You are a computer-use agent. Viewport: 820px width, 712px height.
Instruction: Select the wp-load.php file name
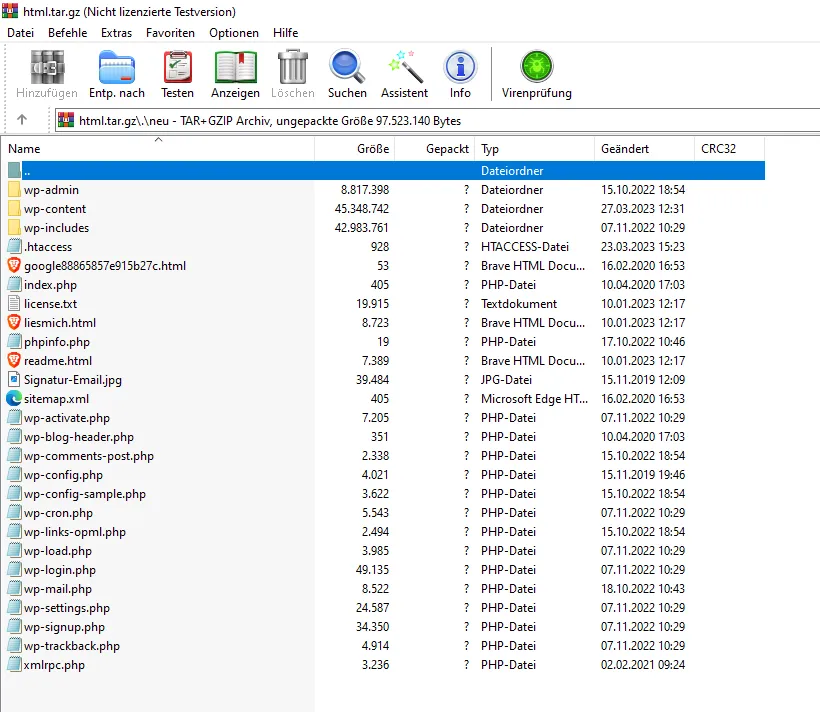tap(58, 550)
